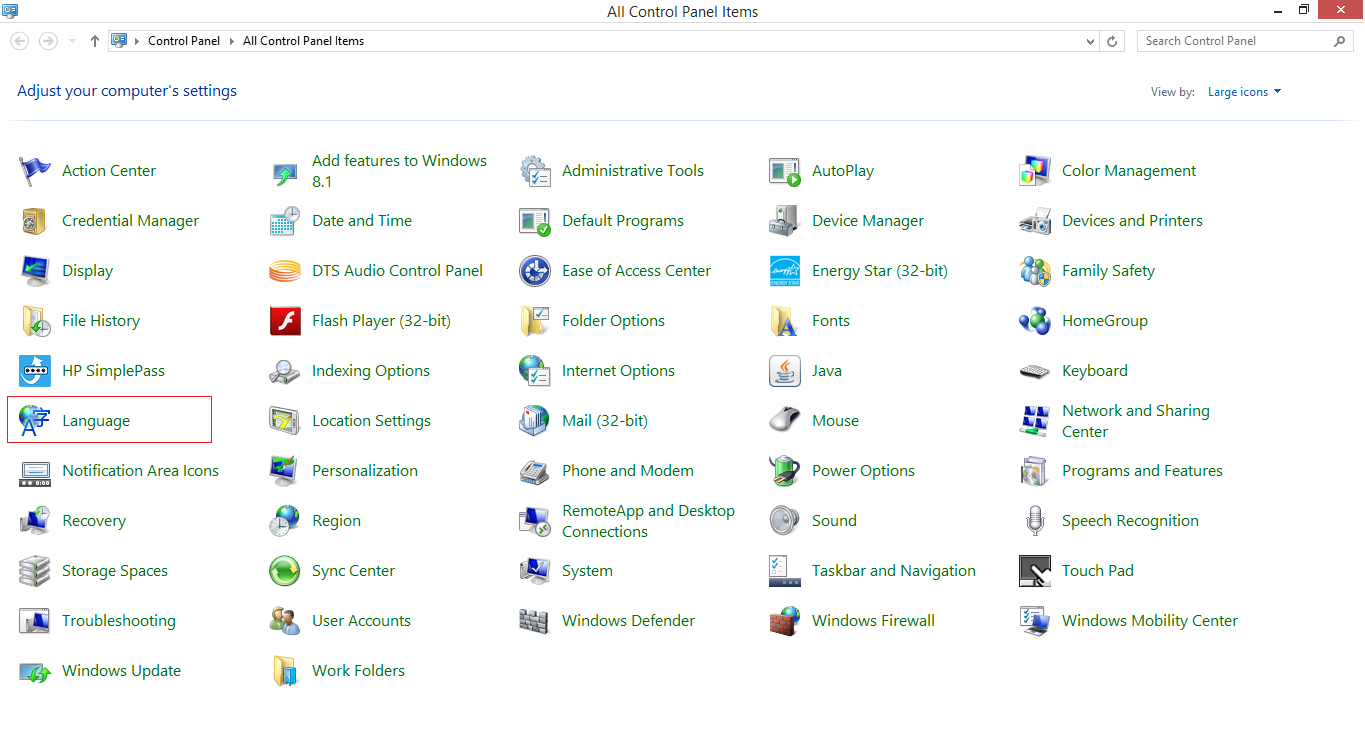Open the User Accounts link
Image resolution: width=1365 pixels, height=738 pixels.
pos(361,621)
